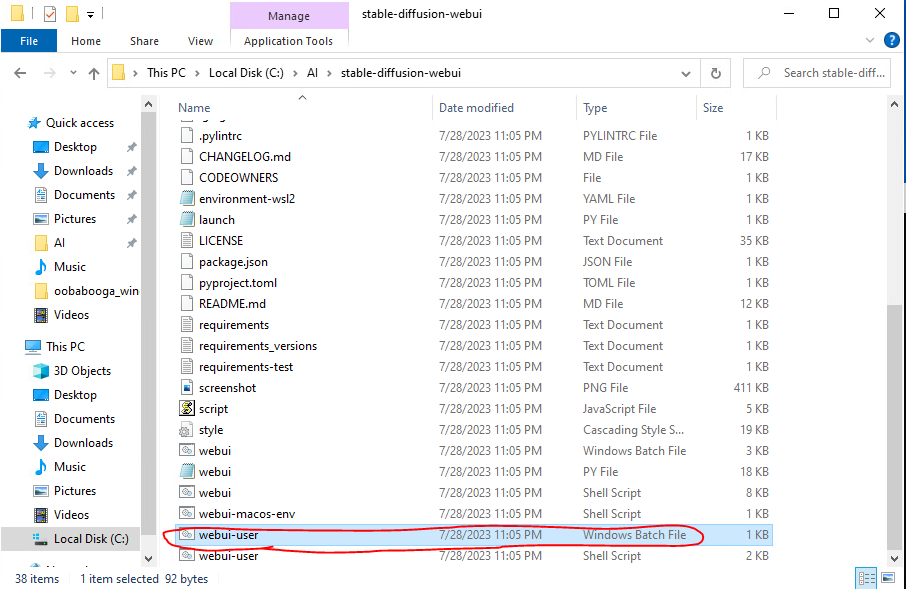This screenshot has width=906, height=589.
Task: Expand the chevron after AI in breadcrumb
Action: (329, 73)
